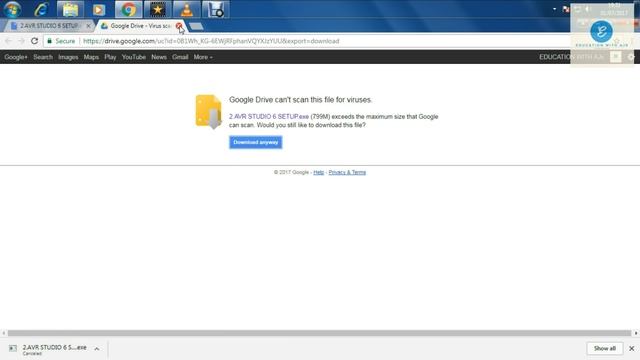The image size is (640, 360).
Task: Open Play in Google bar
Action: 110,57
